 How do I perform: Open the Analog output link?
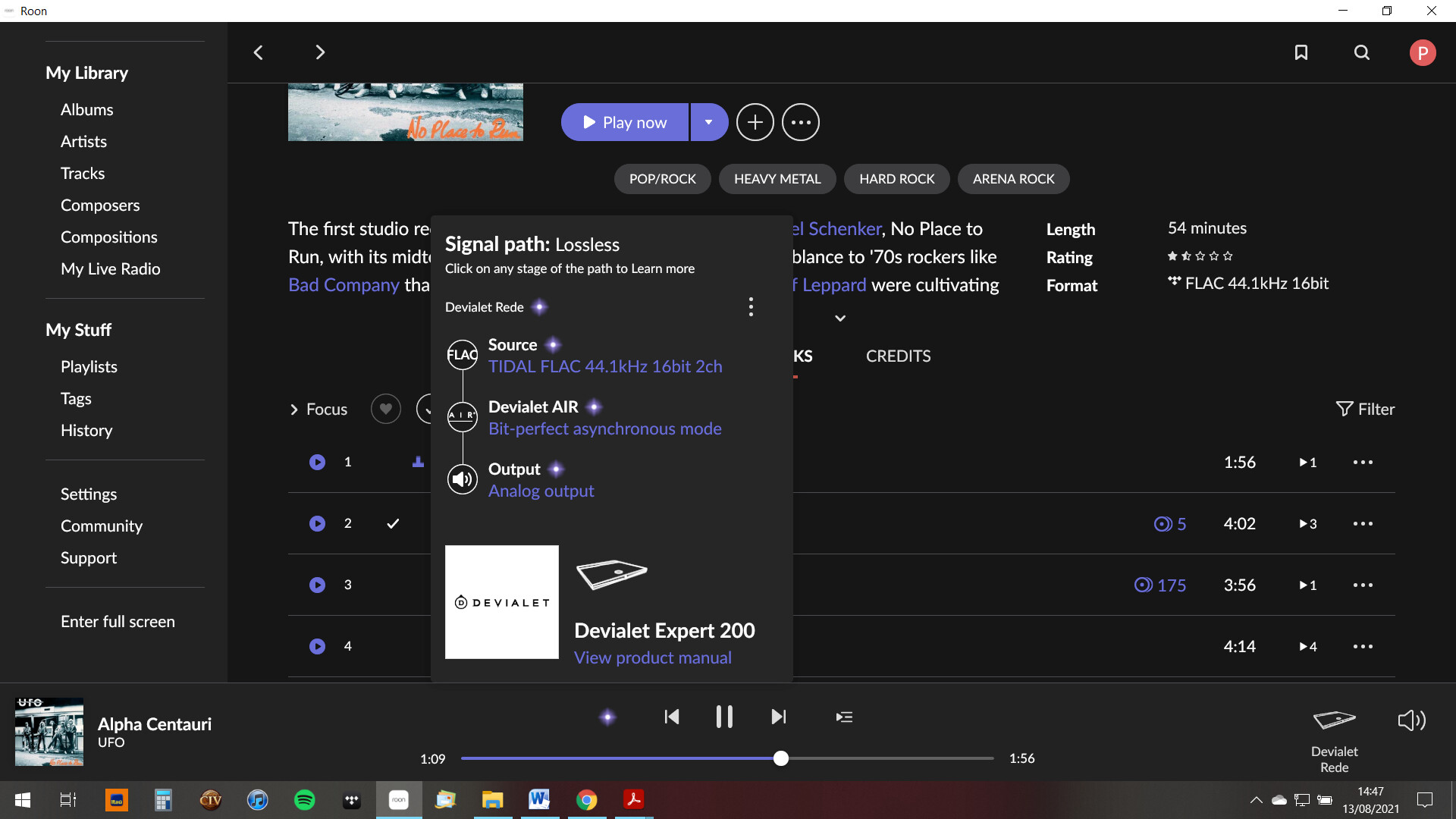click(x=541, y=491)
